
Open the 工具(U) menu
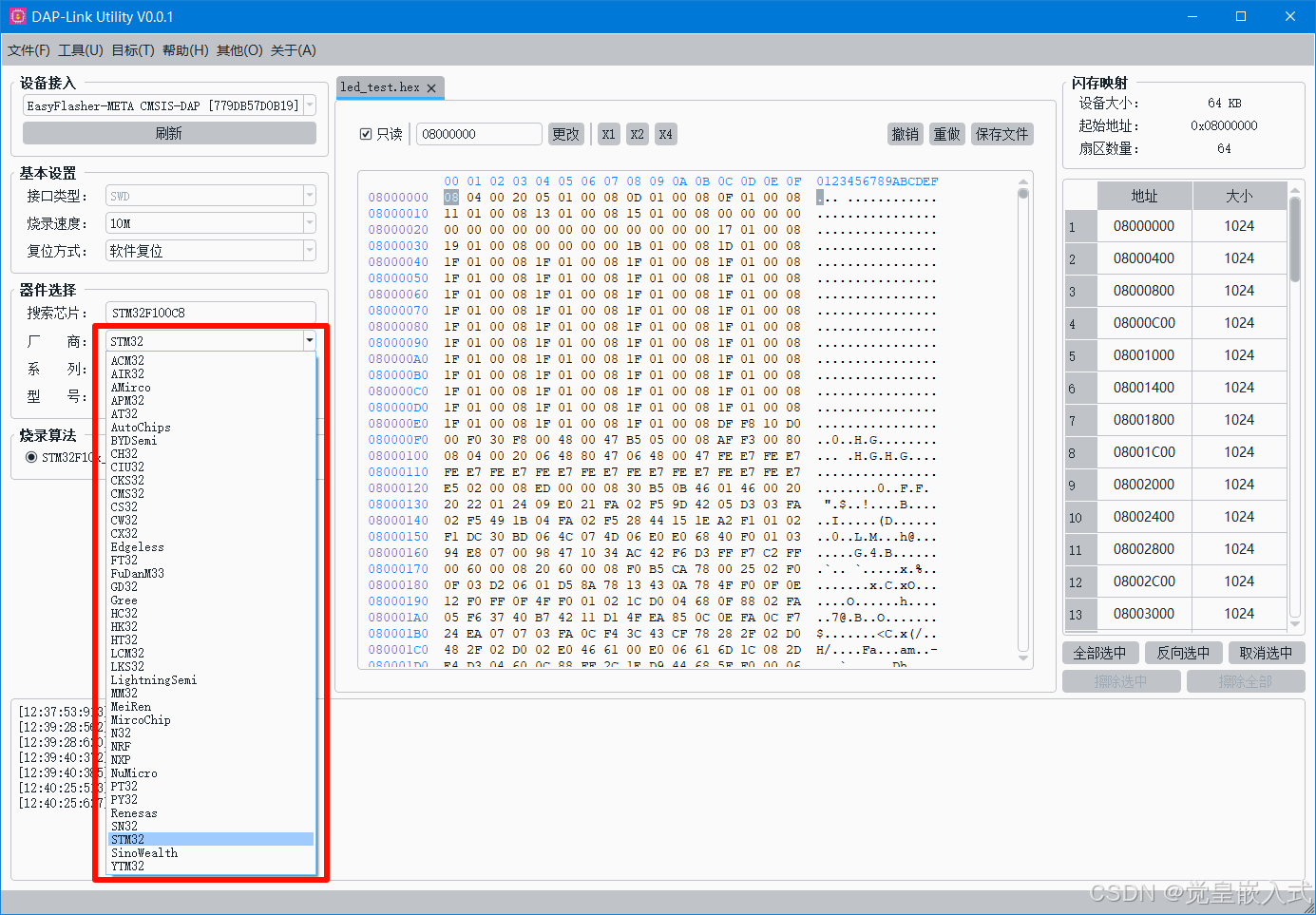click(x=81, y=50)
